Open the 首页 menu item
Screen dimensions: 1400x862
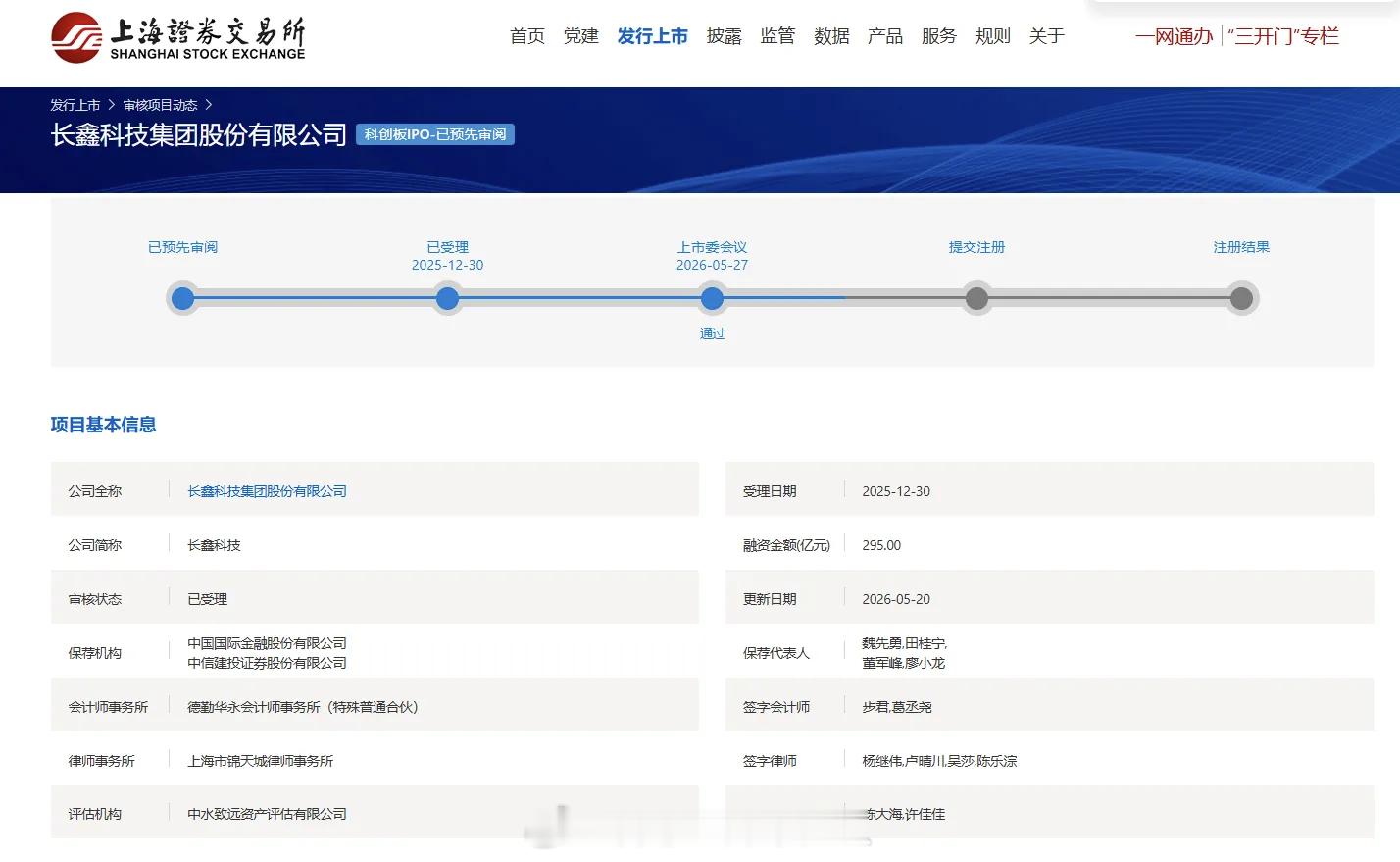tap(527, 36)
